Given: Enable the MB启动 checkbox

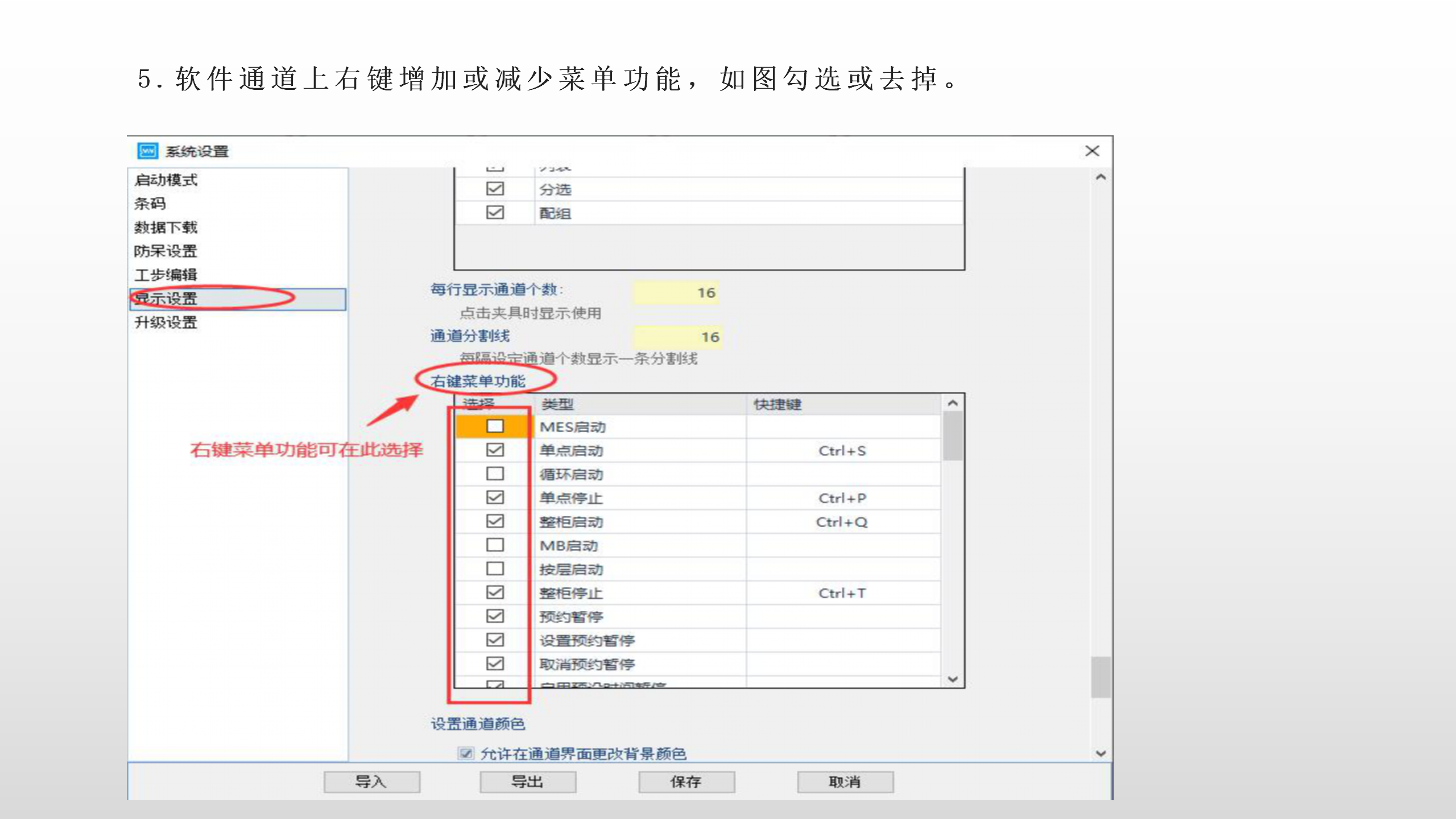Looking at the screenshot, I should click(x=495, y=545).
